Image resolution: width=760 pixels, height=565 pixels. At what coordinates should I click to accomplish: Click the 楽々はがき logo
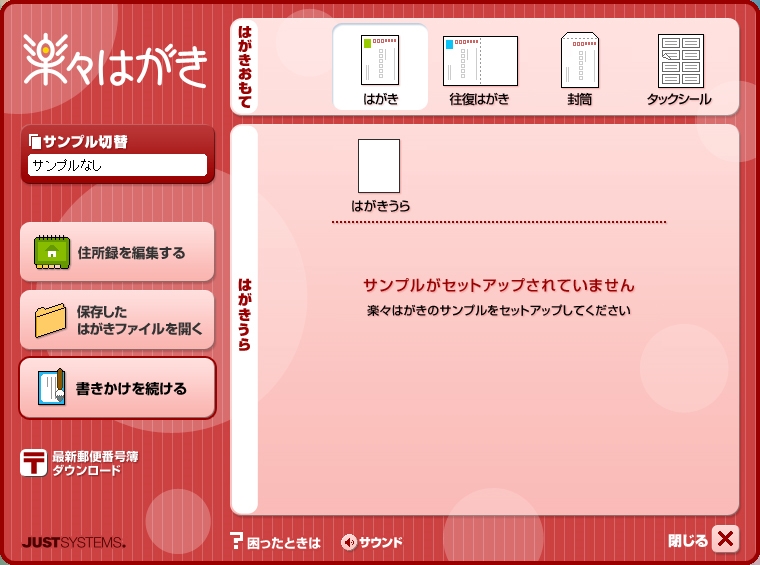coord(115,61)
